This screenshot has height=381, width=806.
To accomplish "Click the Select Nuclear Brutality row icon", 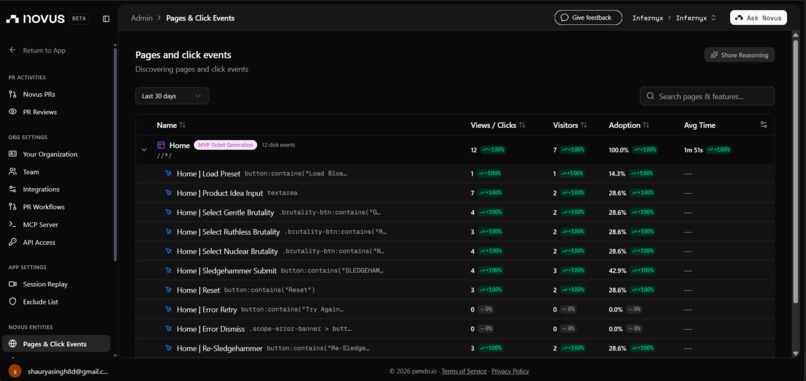I will 169,251.
